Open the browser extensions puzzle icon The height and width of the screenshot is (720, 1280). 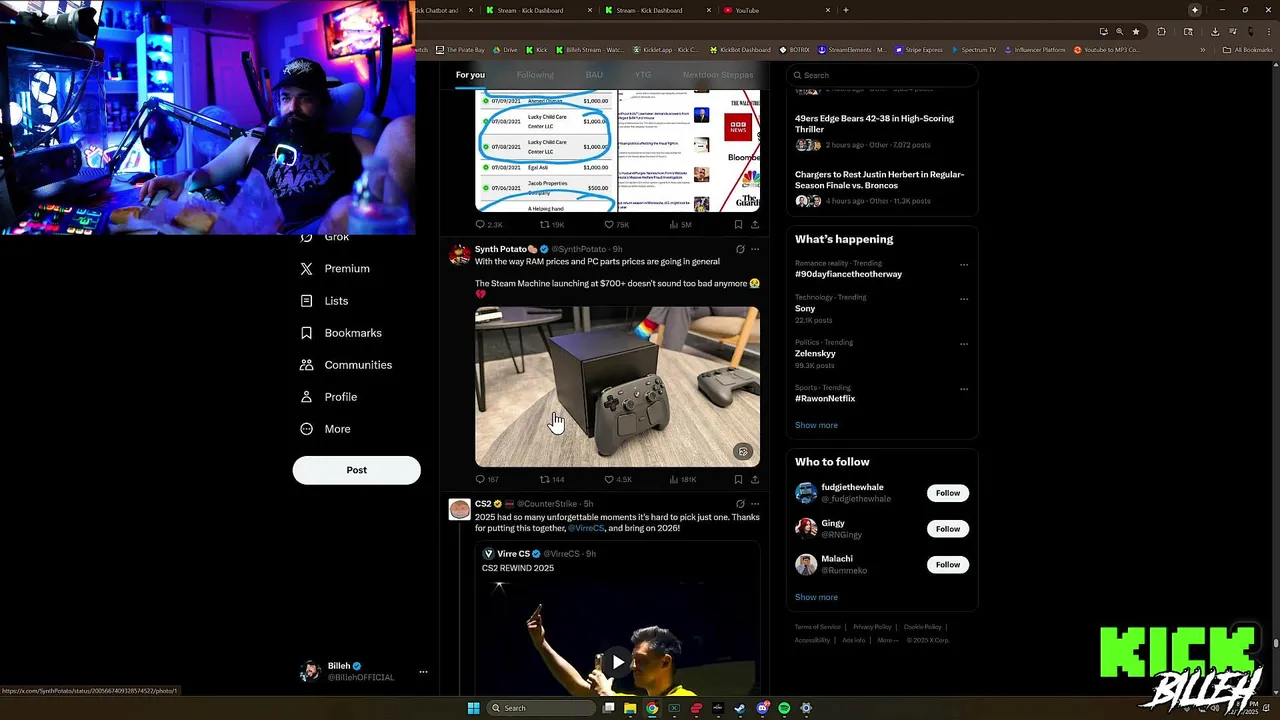tap(1161, 31)
